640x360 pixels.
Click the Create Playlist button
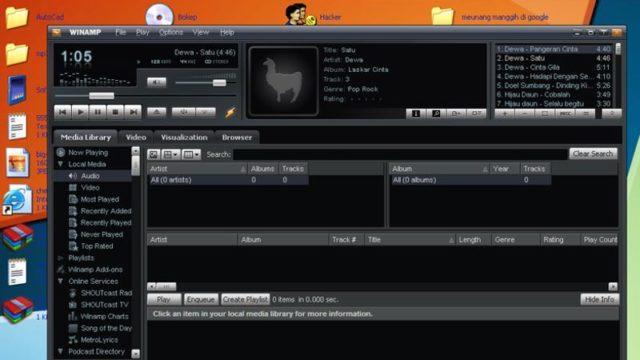(245, 300)
